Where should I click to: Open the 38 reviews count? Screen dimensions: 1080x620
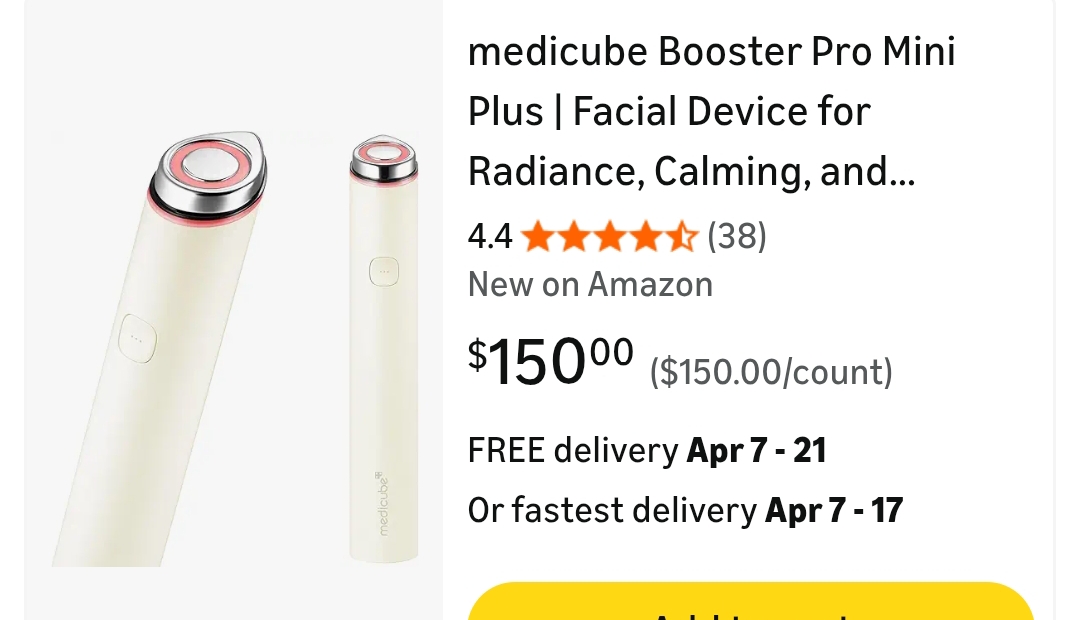coord(737,237)
